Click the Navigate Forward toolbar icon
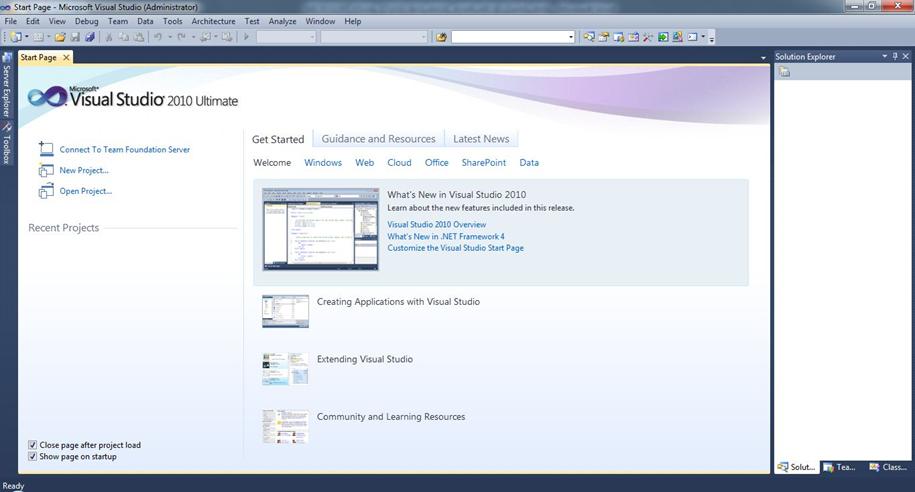Viewport: 915px width, 492px height. coord(226,37)
